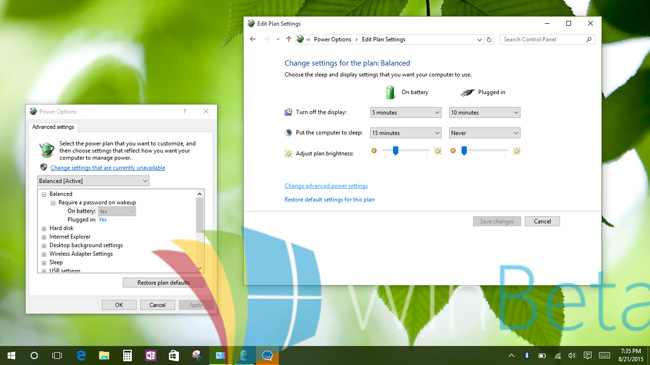Click the battery icon above On battery
Image resolution: width=650 pixels, height=365 pixels.
point(390,92)
